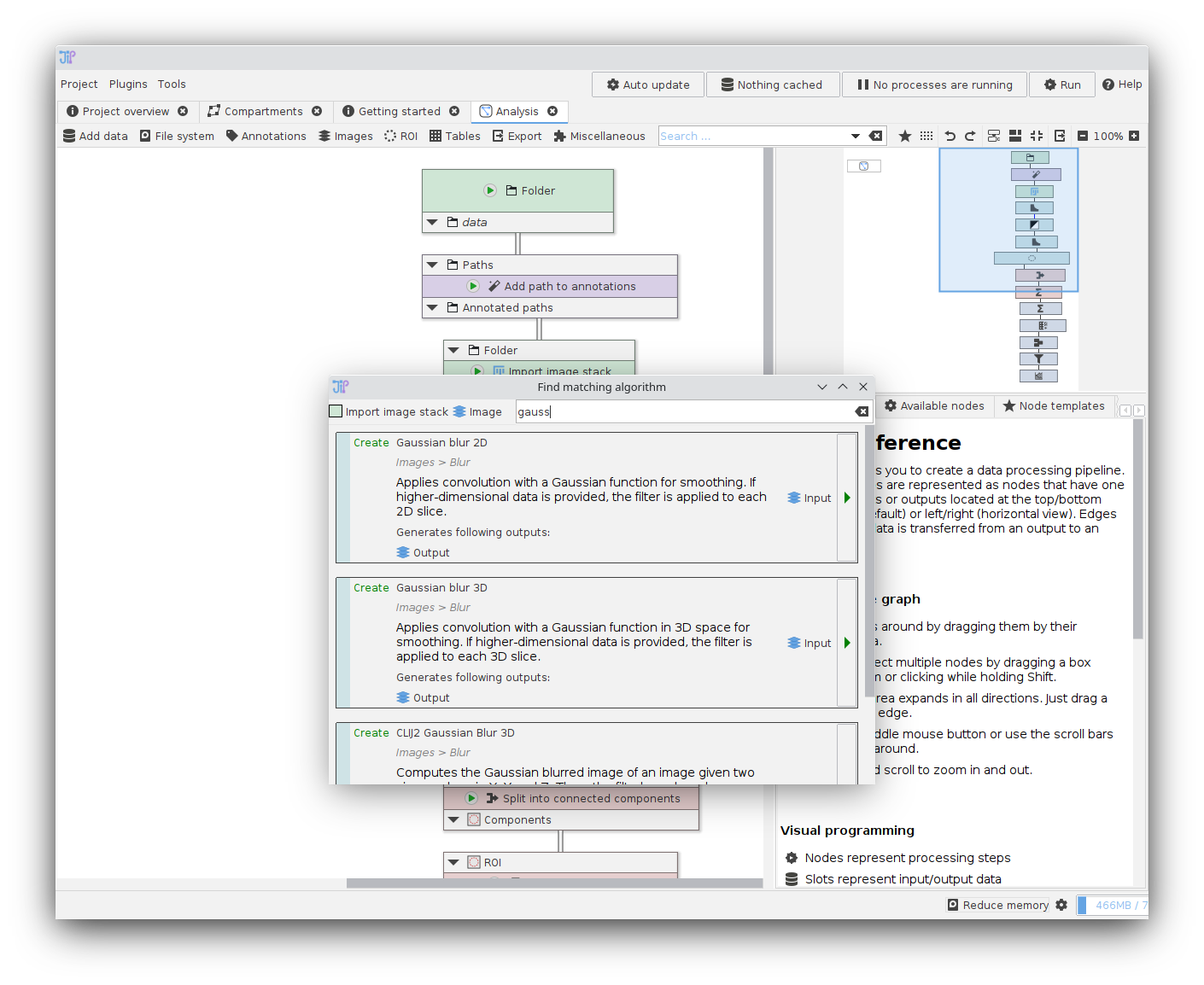The height and width of the screenshot is (985, 1204).
Task: Open the Tables node category
Action: pyautogui.click(x=454, y=136)
